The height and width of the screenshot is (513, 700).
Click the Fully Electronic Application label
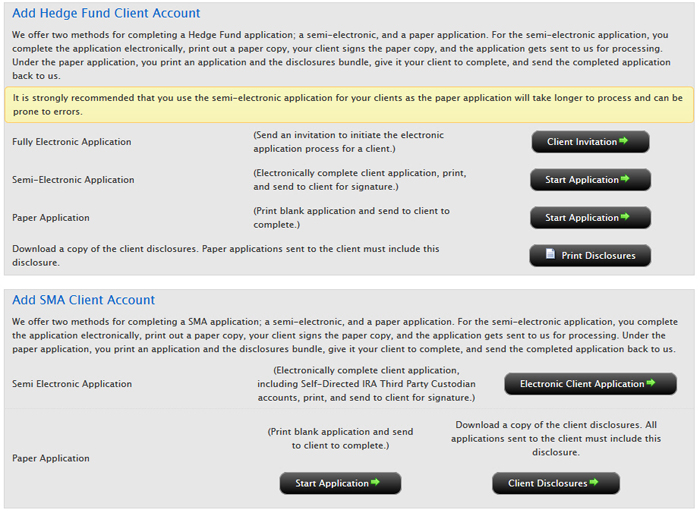(72, 142)
